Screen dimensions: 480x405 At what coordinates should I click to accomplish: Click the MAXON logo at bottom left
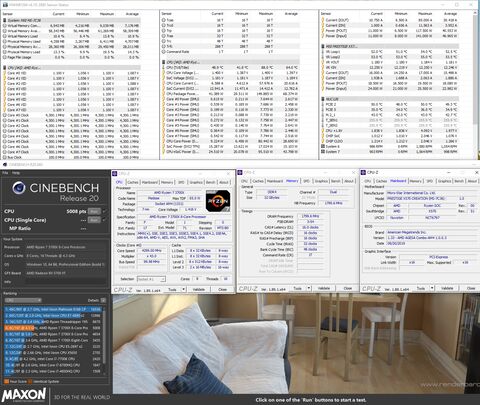coord(24,395)
